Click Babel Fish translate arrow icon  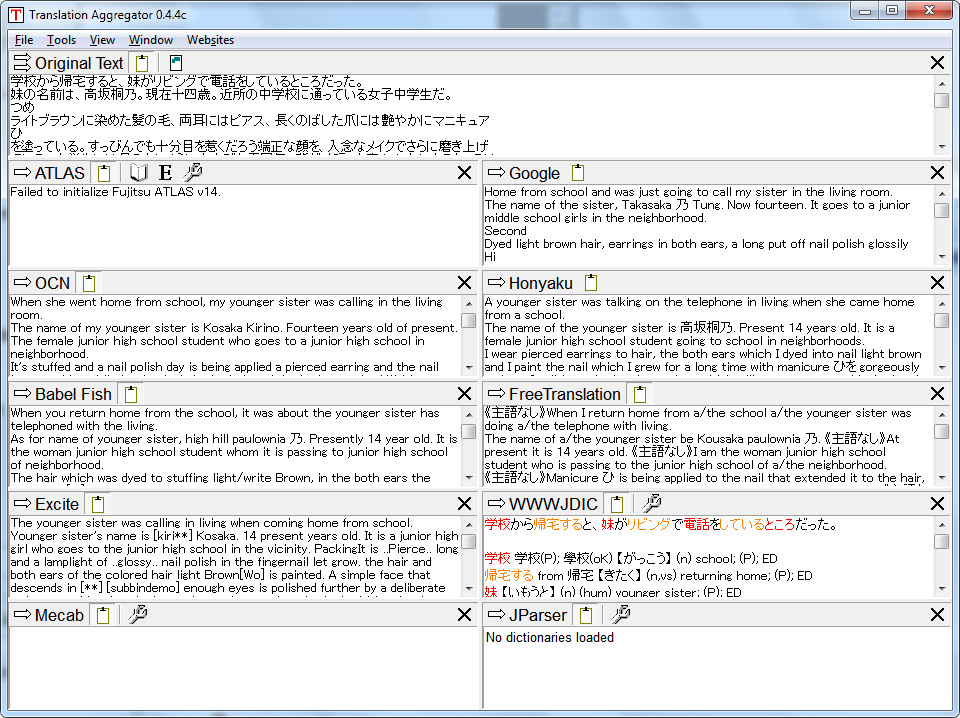[x=22, y=394]
